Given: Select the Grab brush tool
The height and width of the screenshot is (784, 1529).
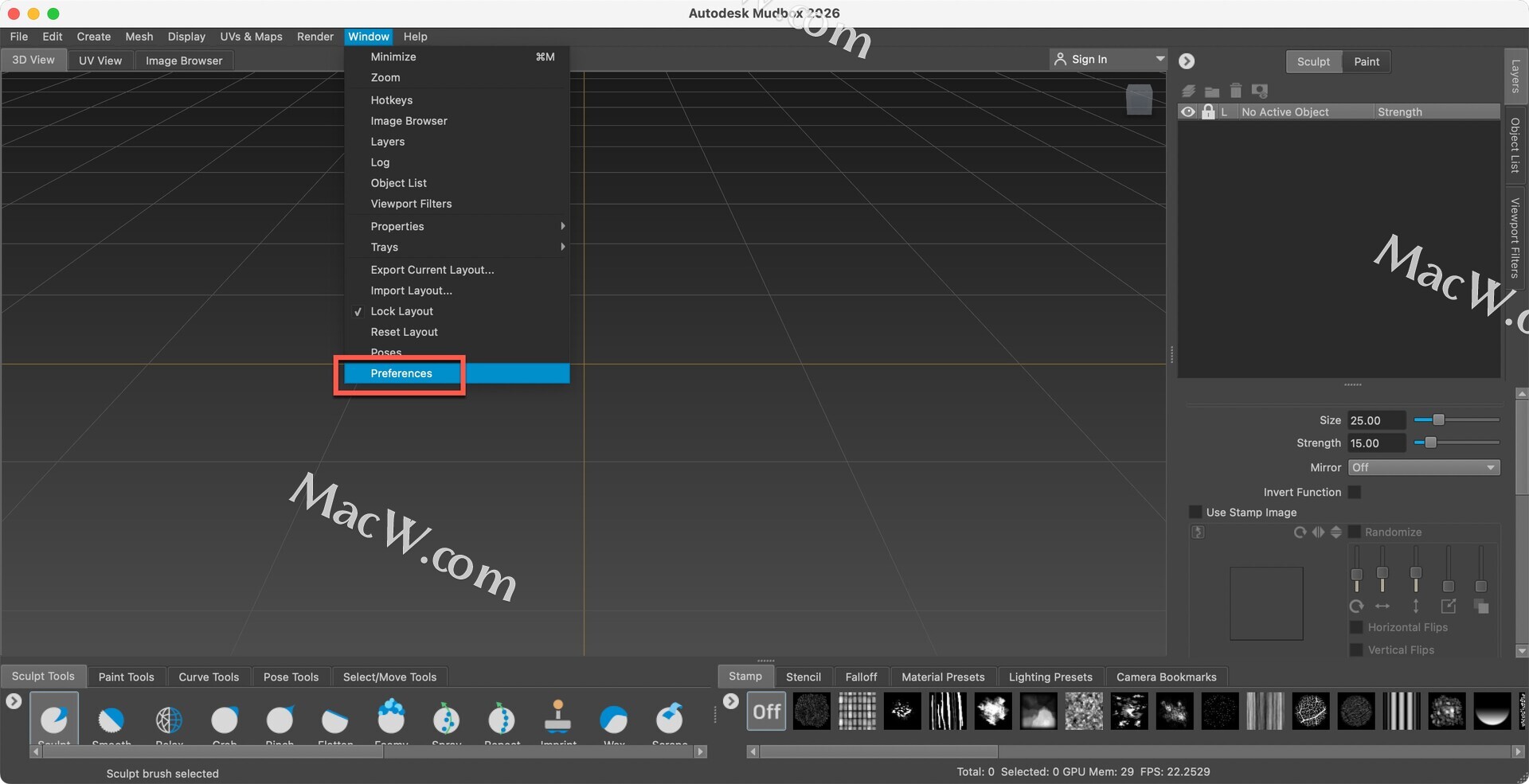Looking at the screenshot, I should tap(225, 720).
